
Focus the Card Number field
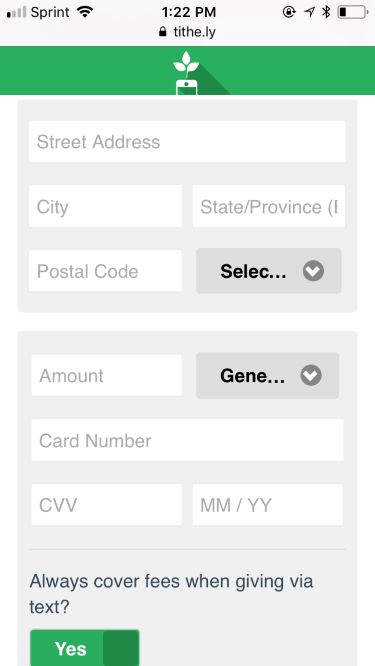[x=187, y=440]
